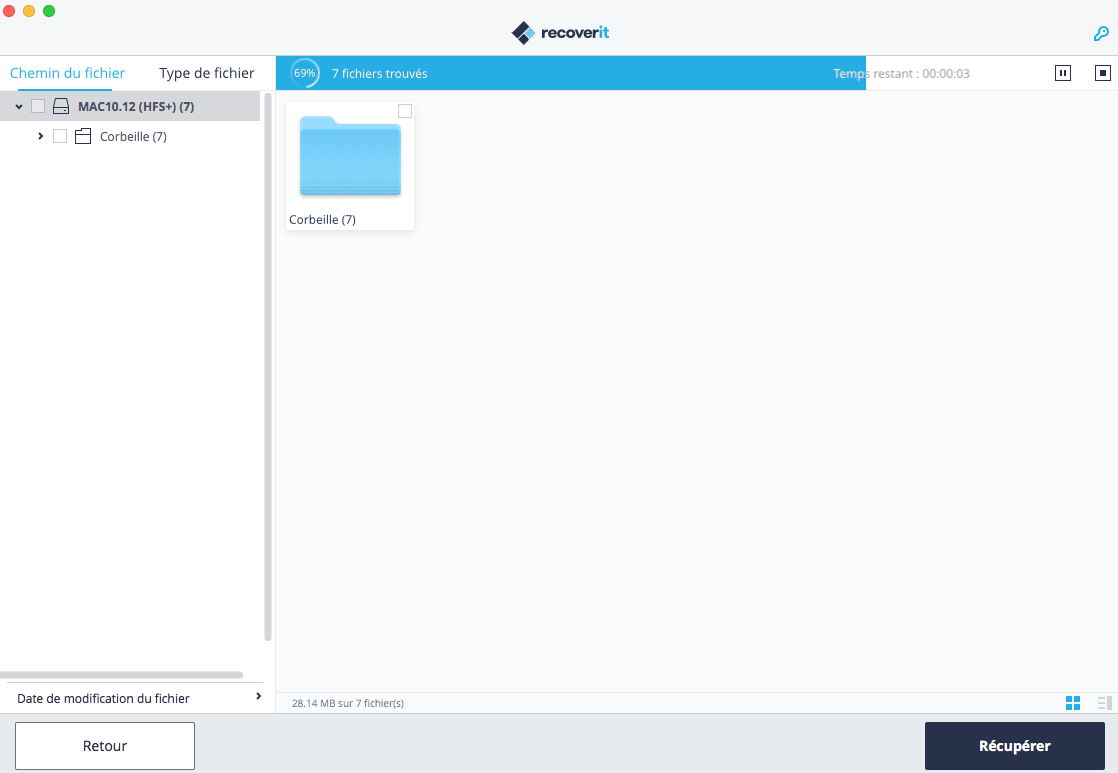1118x773 pixels.
Task: Switch to list detail view
Action: coord(1104,703)
